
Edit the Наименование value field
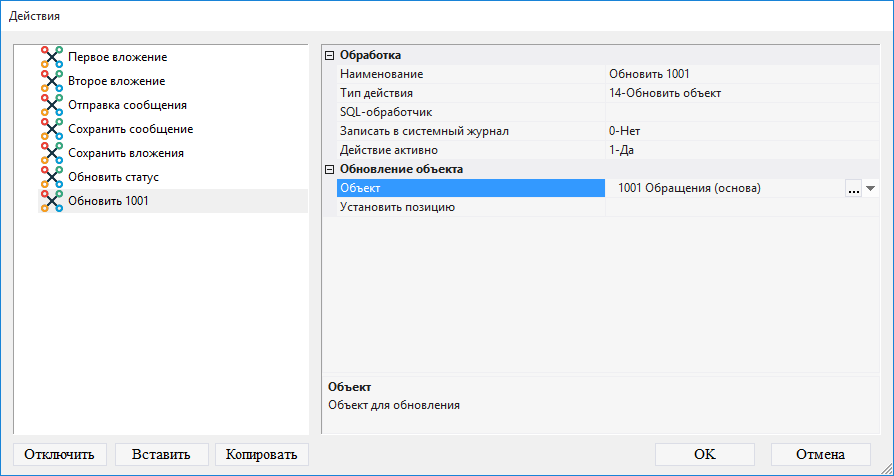(740, 75)
